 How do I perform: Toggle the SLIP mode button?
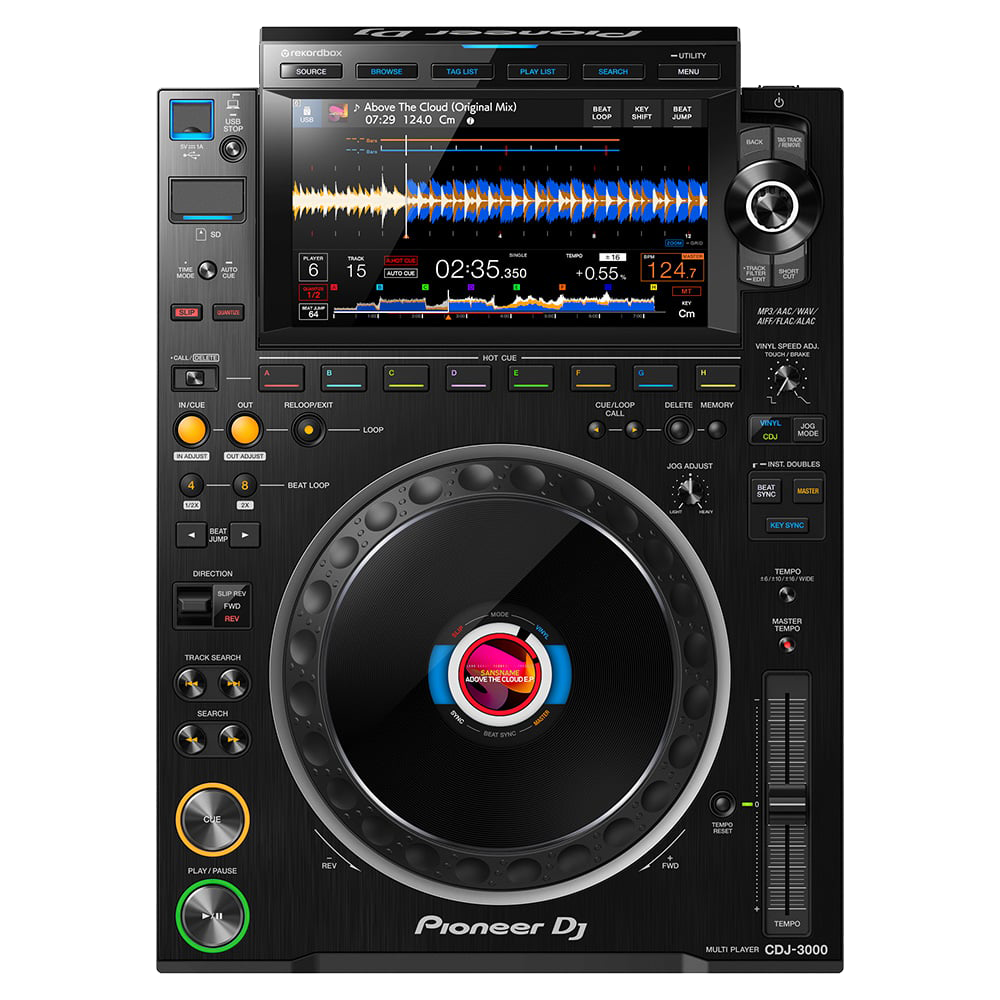click(187, 312)
